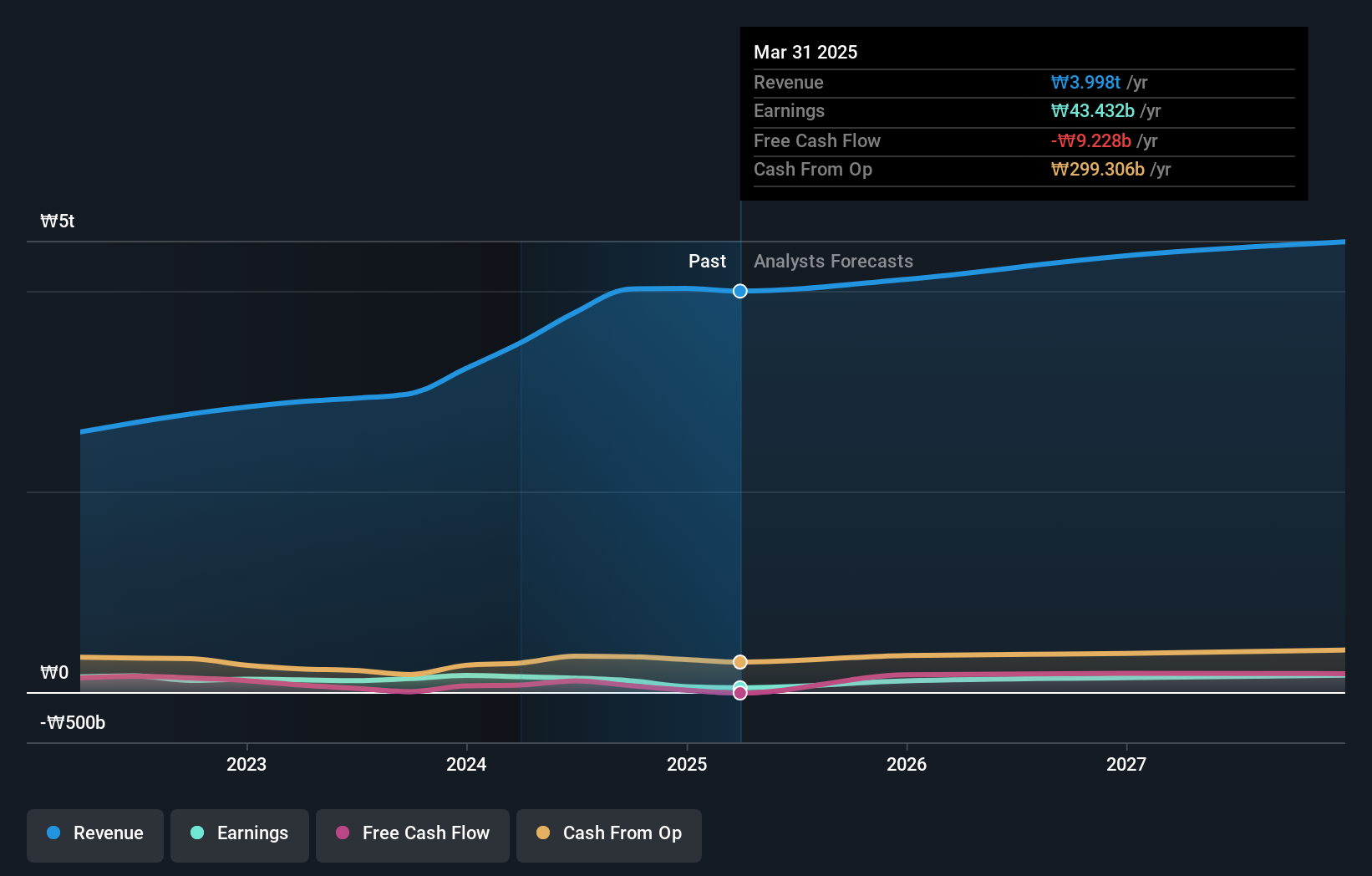Click the -₩500b y-axis label
1372x876 pixels.
(73, 723)
